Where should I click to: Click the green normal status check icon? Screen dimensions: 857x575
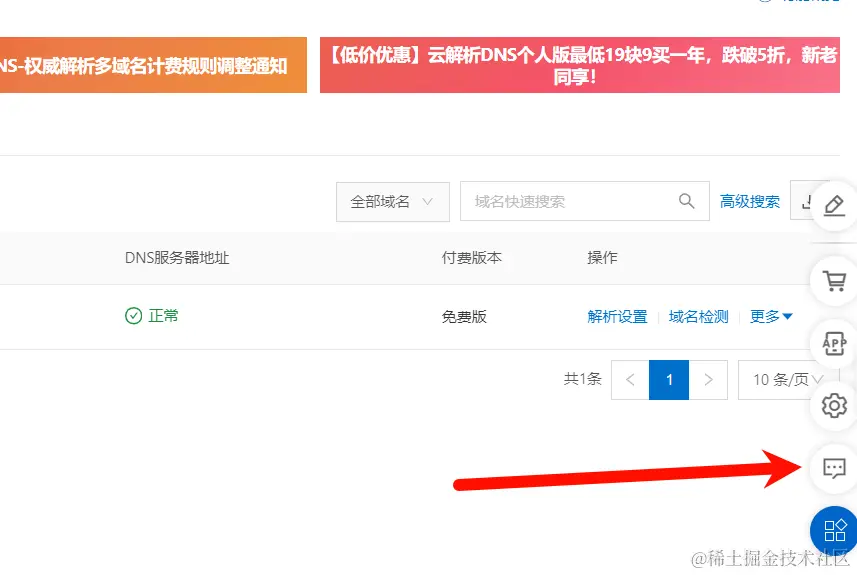(133, 315)
